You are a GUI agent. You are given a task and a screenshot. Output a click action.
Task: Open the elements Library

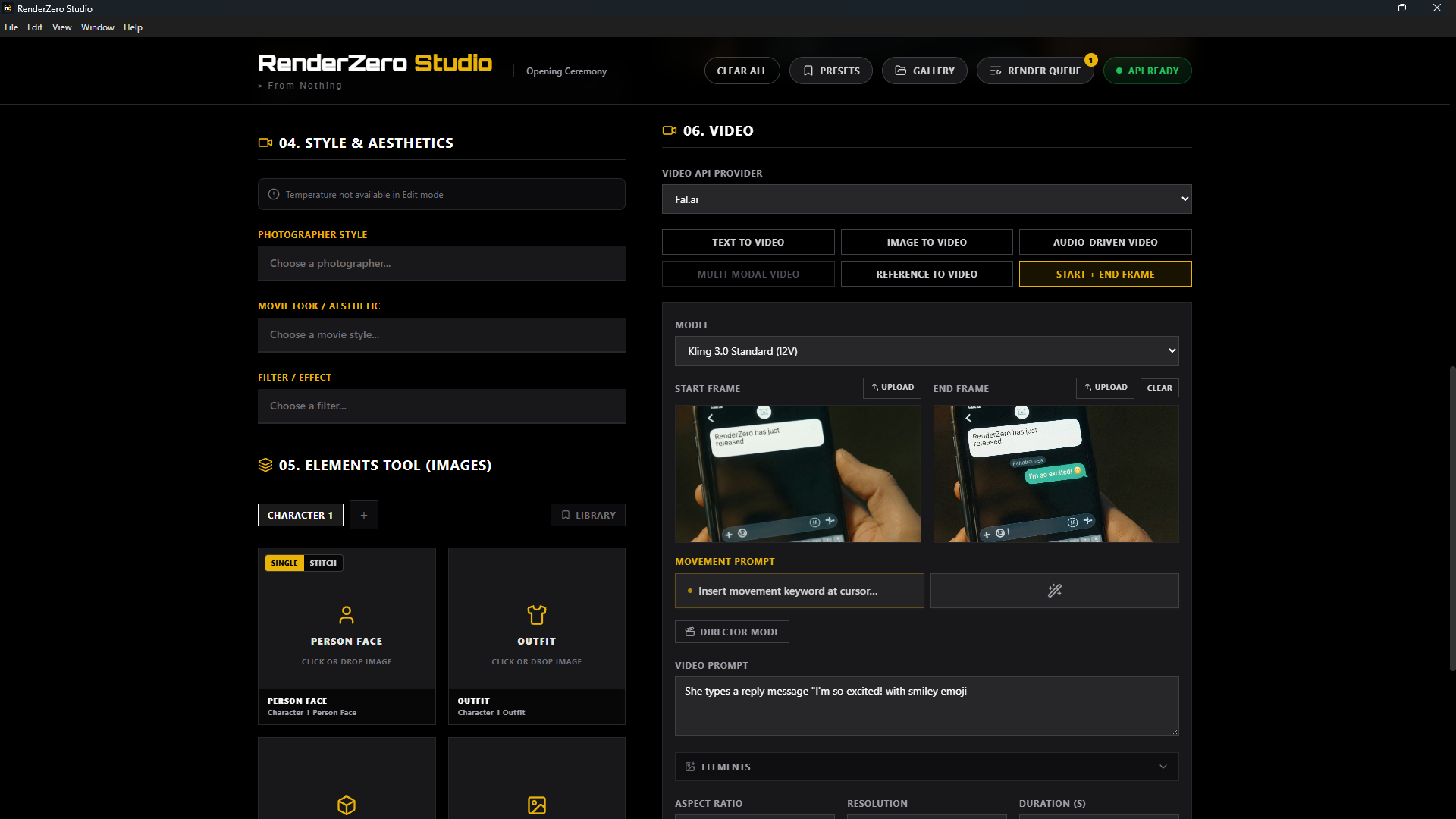(588, 515)
